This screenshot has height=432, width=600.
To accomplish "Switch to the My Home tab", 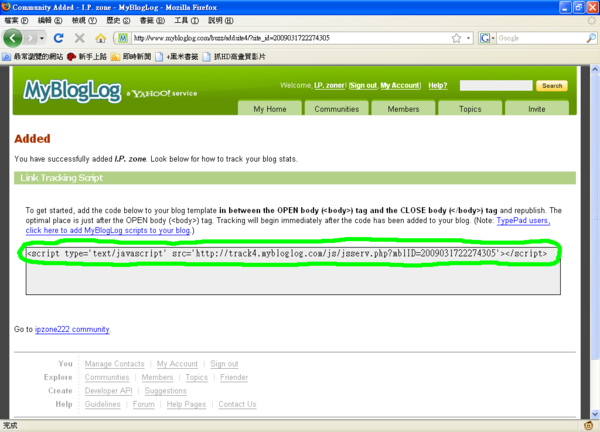I will coord(270,108).
